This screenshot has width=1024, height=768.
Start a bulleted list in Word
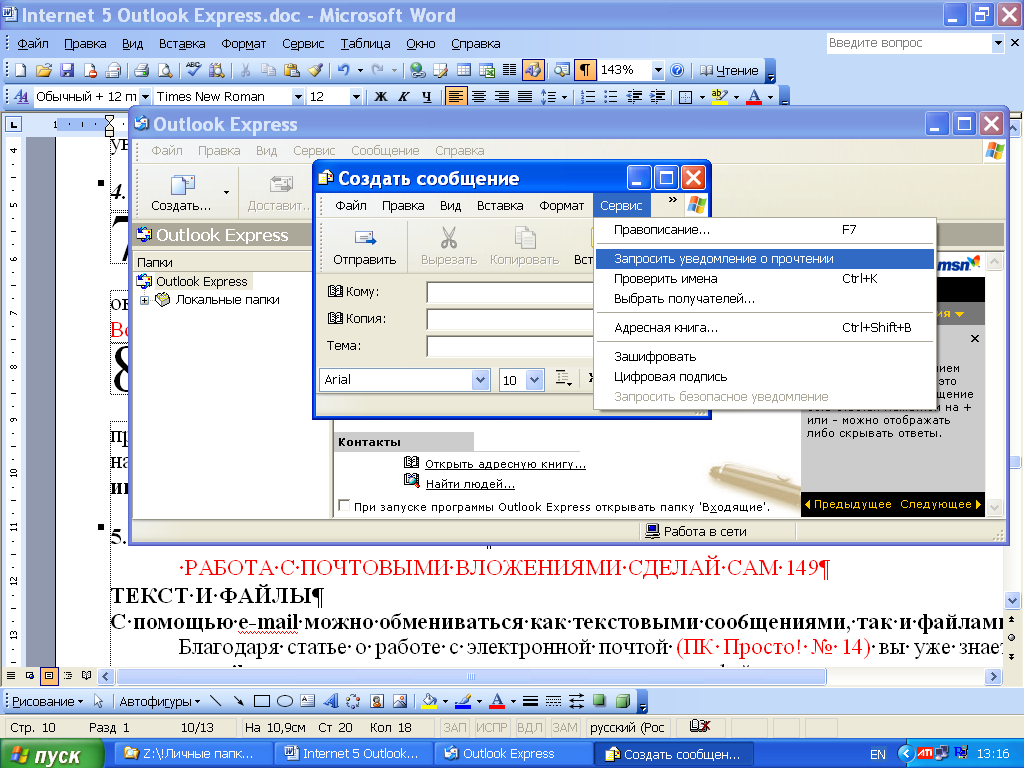click(611, 97)
